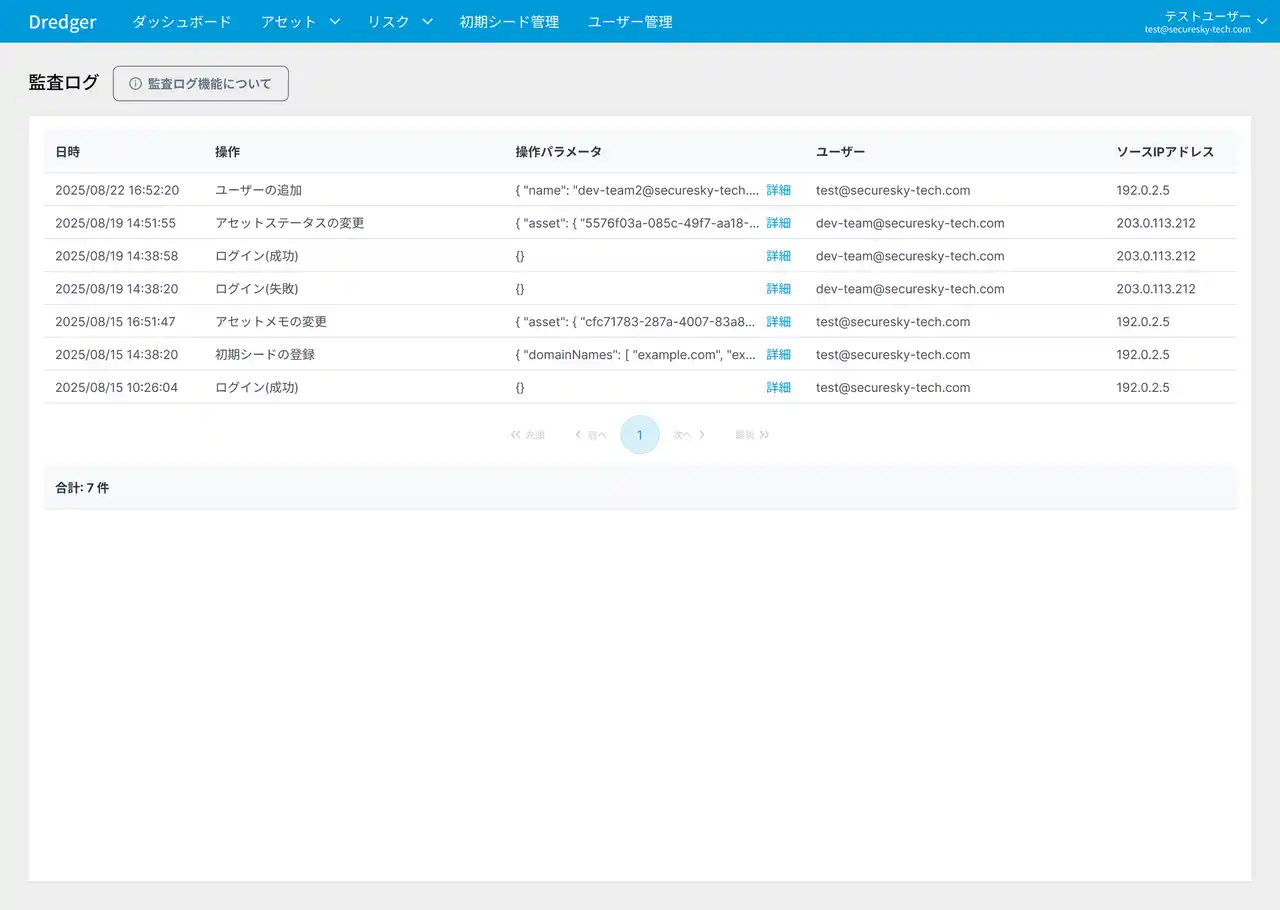Screen dimensions: 1280x910
Task: Go to next page with 次へ
Action: [689, 435]
